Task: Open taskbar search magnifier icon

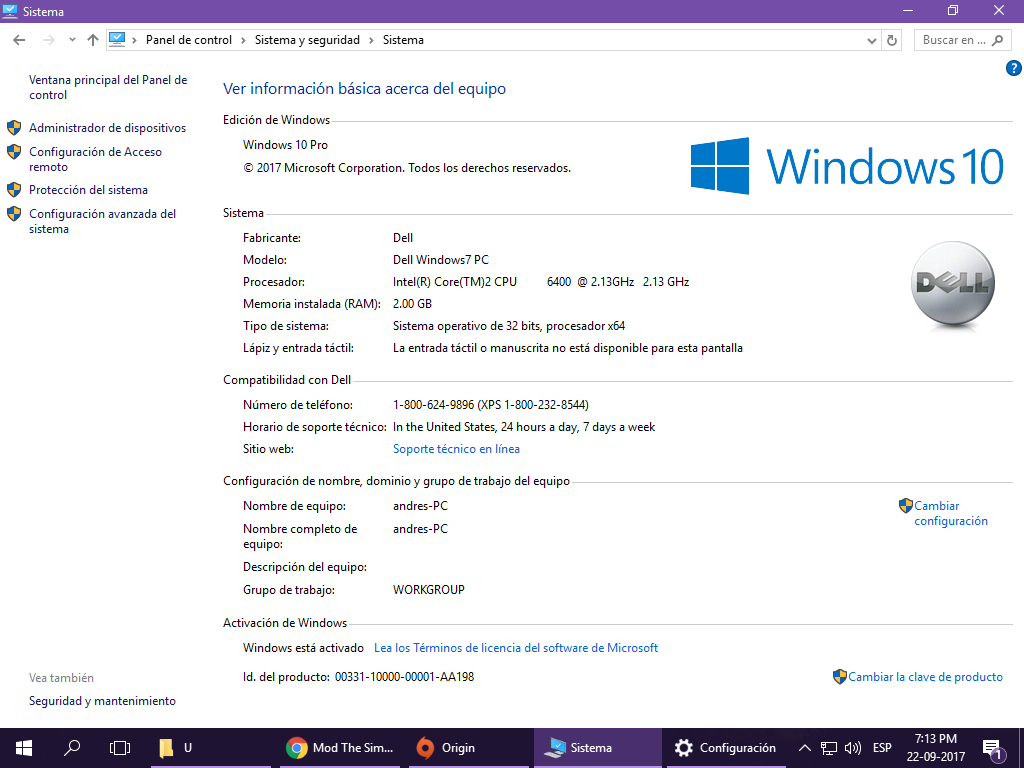Action: point(72,747)
